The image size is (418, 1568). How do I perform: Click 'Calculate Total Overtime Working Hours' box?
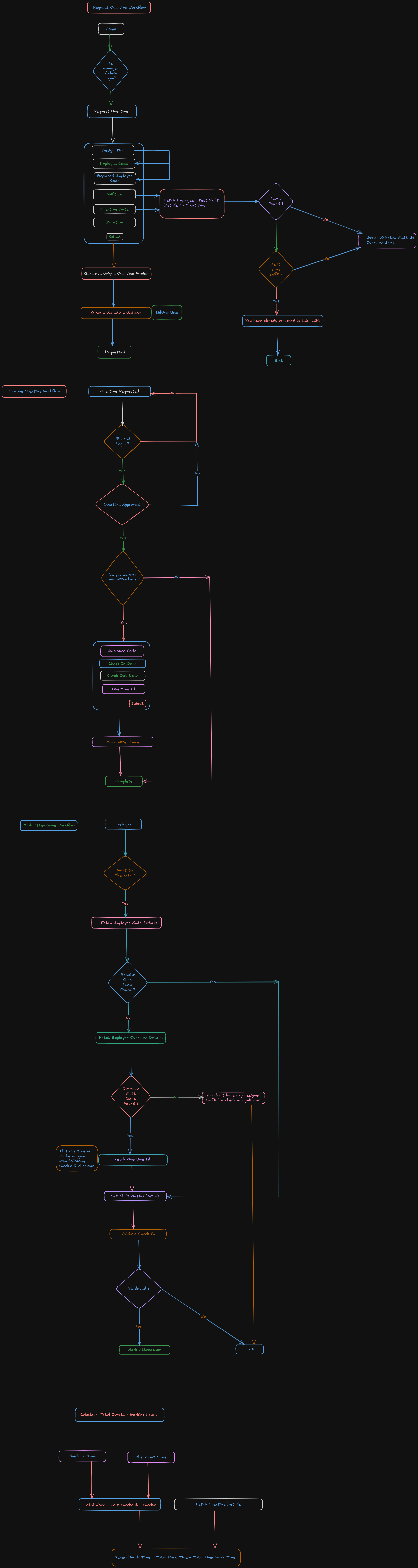119,1415
